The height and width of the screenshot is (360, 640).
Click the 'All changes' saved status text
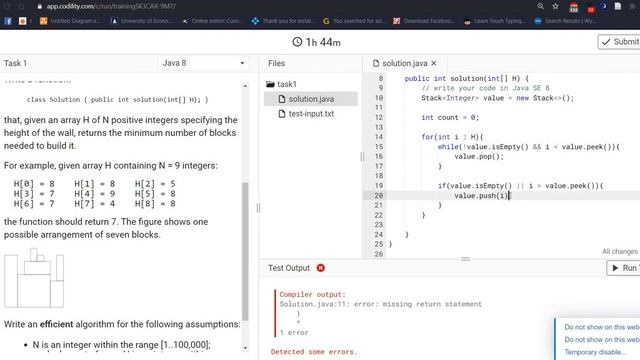point(620,251)
